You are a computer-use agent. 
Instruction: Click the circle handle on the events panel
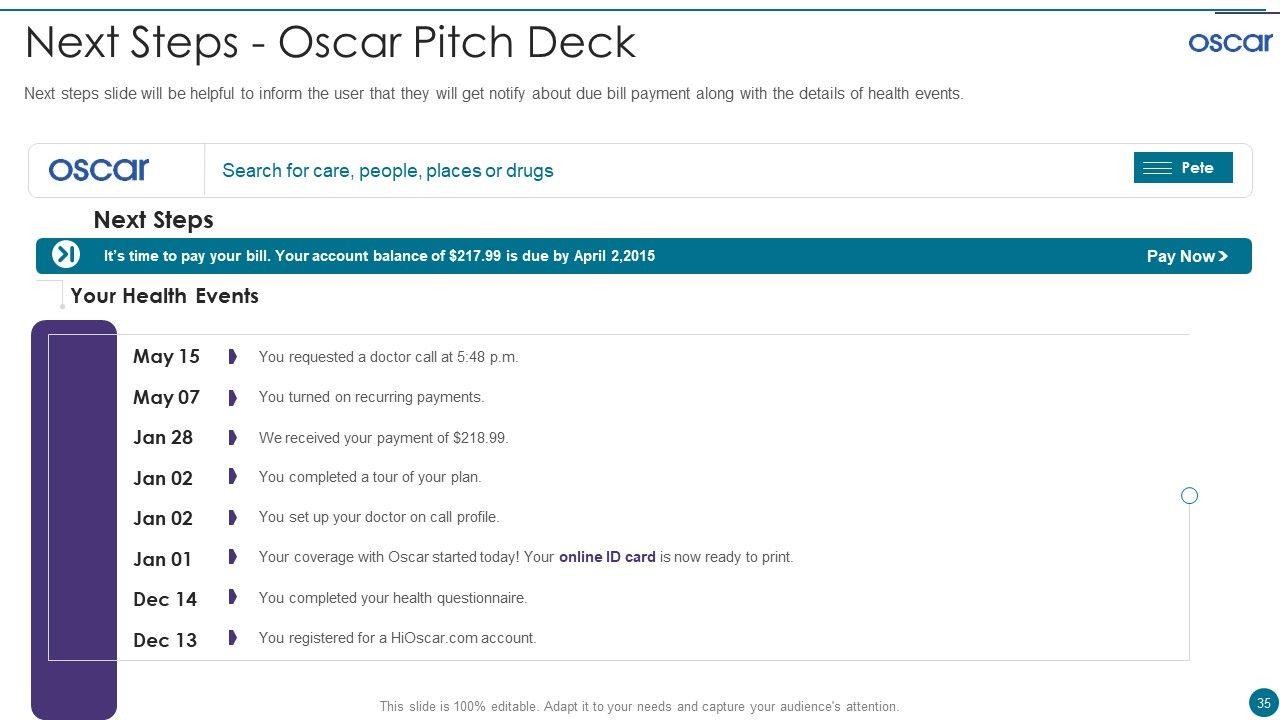click(1189, 496)
